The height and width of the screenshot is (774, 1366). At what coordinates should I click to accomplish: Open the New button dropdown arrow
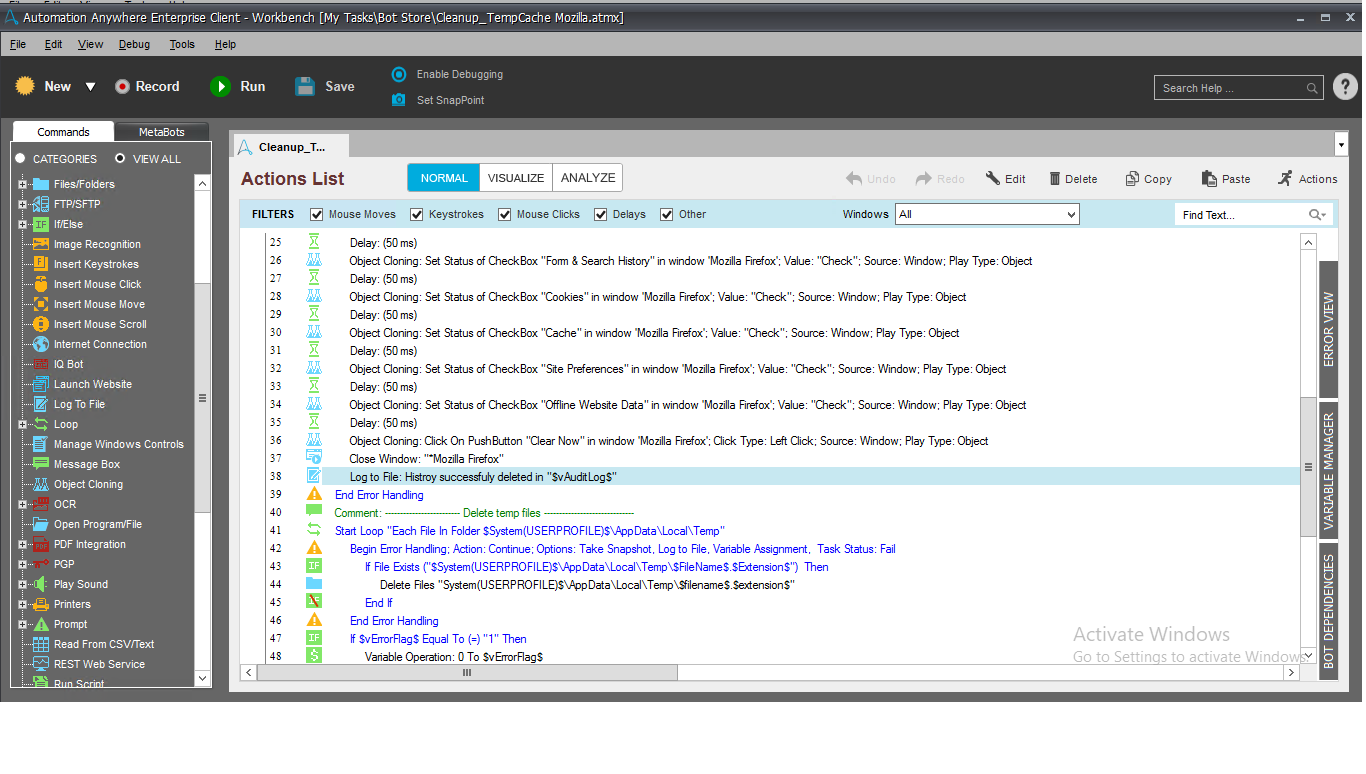(90, 87)
